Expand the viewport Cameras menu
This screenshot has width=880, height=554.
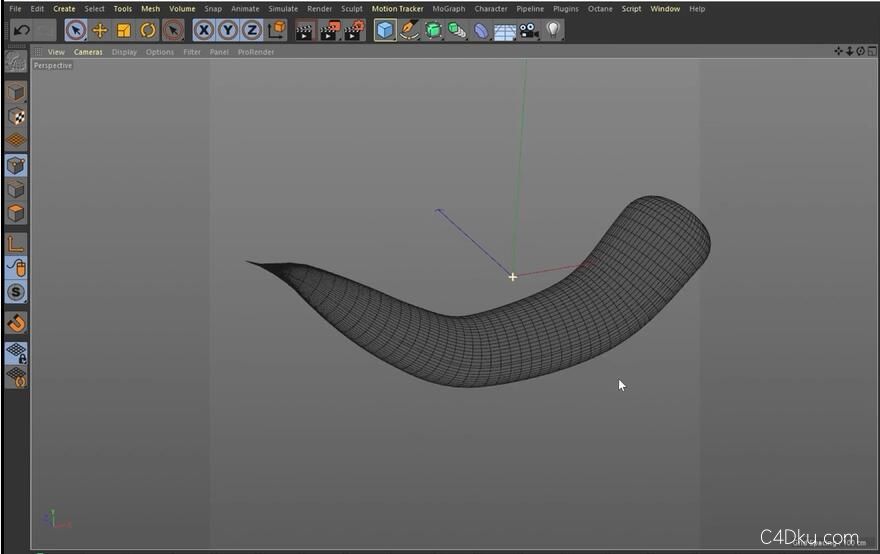pyautogui.click(x=88, y=52)
